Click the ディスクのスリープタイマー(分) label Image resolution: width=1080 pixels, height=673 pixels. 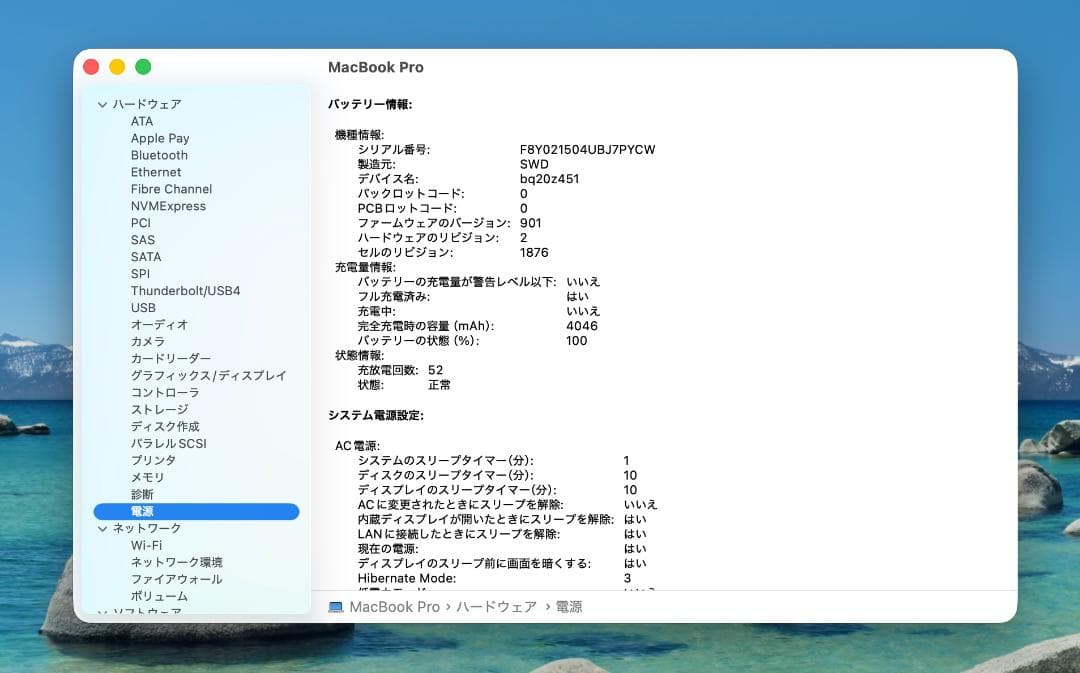click(x=445, y=475)
